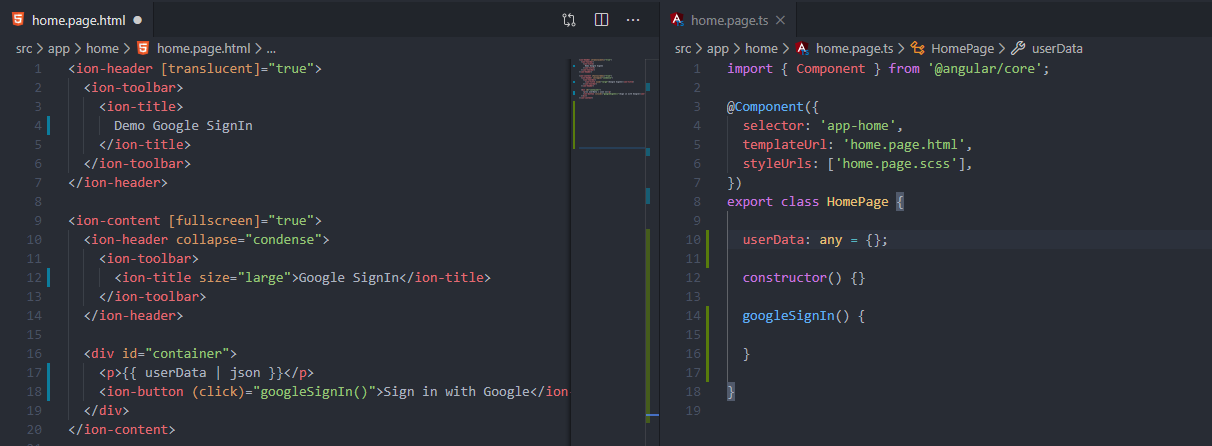Click the div id="container" line
This screenshot has width=1212, height=446.
pyautogui.click(x=160, y=354)
